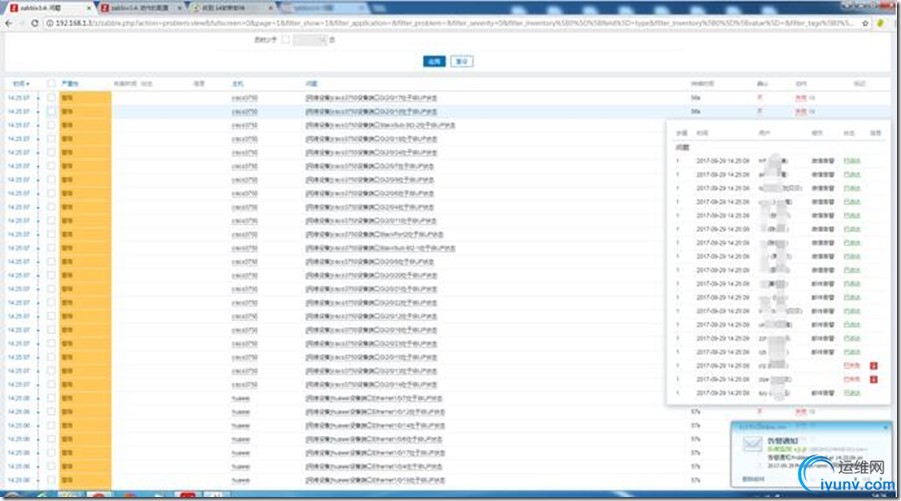Sort problems by the 严重性 column header
Image resolution: width=901 pixels, height=501 pixels.
pos(70,84)
